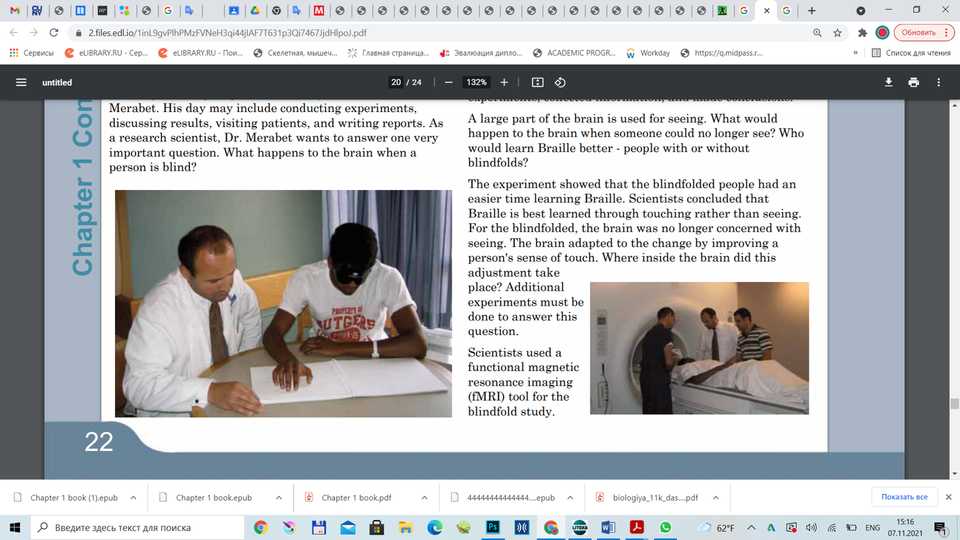This screenshot has width=960, height=540.
Task: Open Adobe Acrobat from the taskbar
Action: [637, 527]
